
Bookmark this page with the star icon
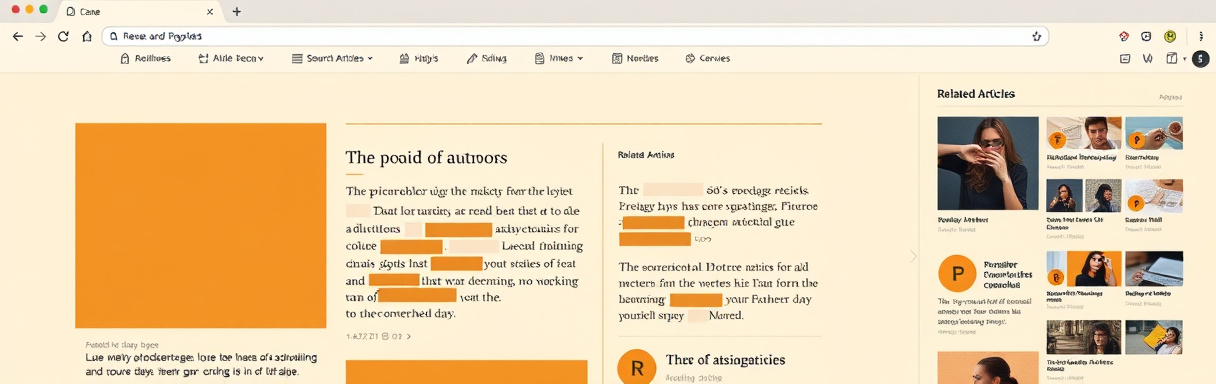click(x=1036, y=36)
